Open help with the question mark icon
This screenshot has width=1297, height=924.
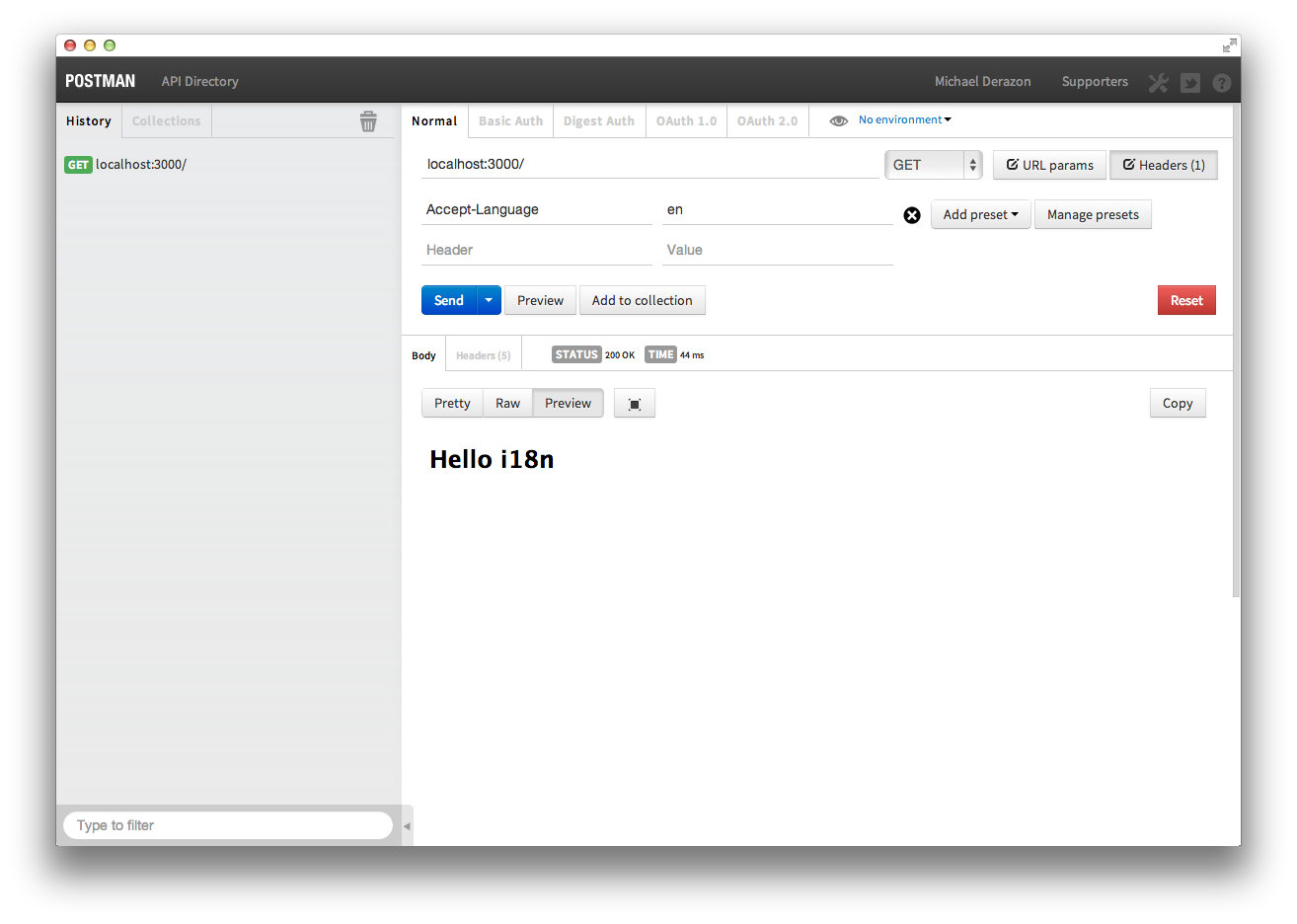pyautogui.click(x=1221, y=83)
